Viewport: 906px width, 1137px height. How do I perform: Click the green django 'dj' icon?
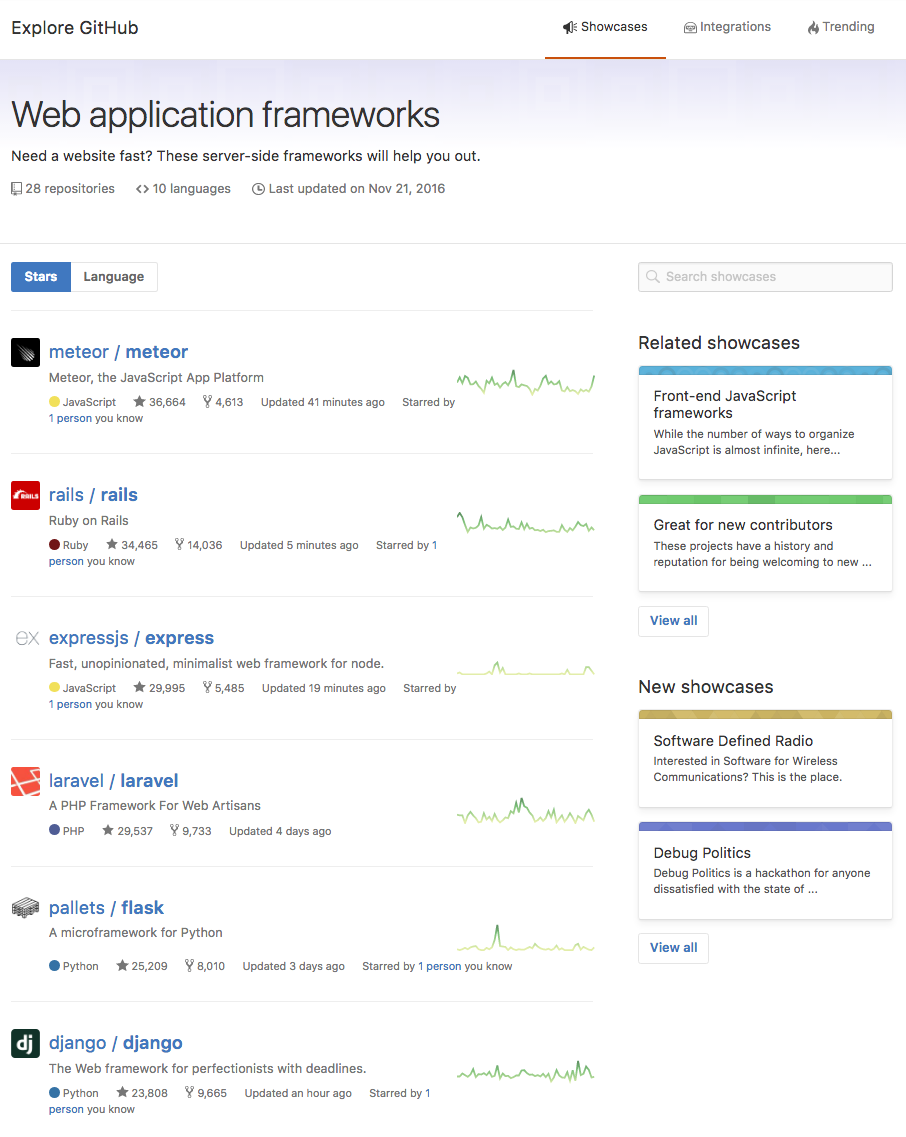click(25, 1043)
